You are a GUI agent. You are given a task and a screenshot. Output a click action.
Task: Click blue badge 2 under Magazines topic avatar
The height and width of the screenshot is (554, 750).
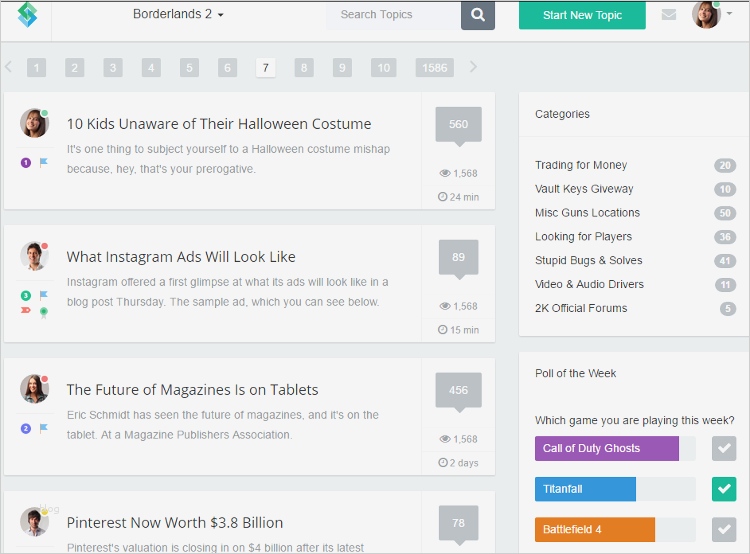click(26, 428)
